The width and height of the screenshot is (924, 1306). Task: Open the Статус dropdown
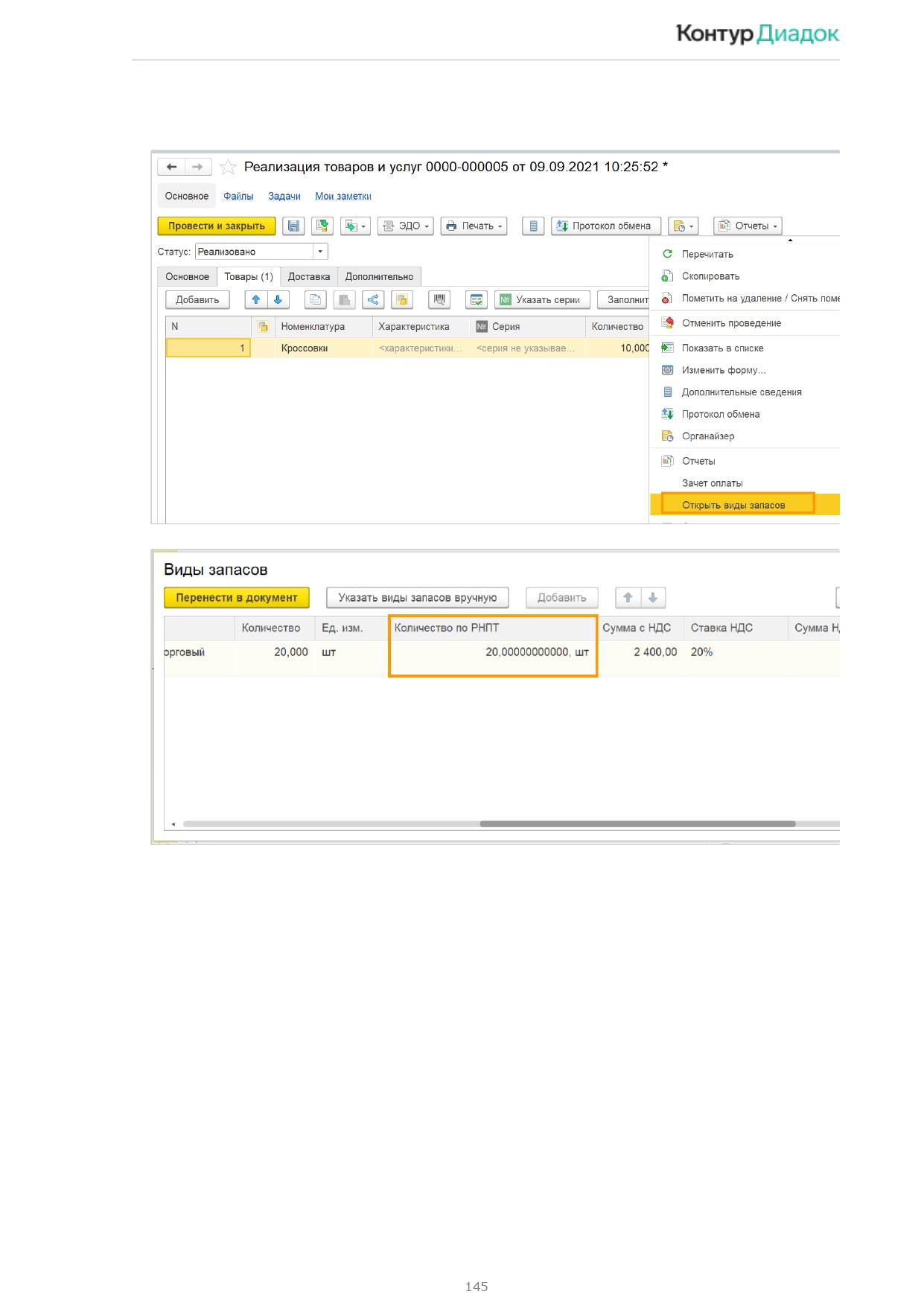pyautogui.click(x=320, y=252)
